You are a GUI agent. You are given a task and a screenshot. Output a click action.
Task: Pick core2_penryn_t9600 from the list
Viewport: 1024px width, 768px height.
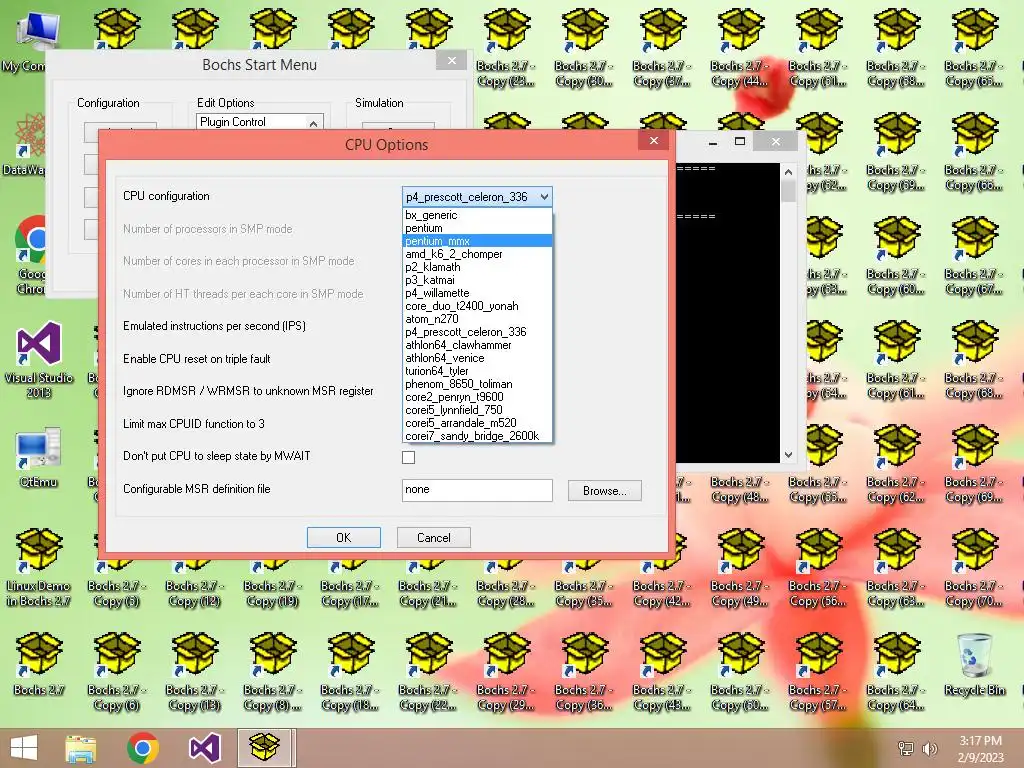(x=477, y=397)
